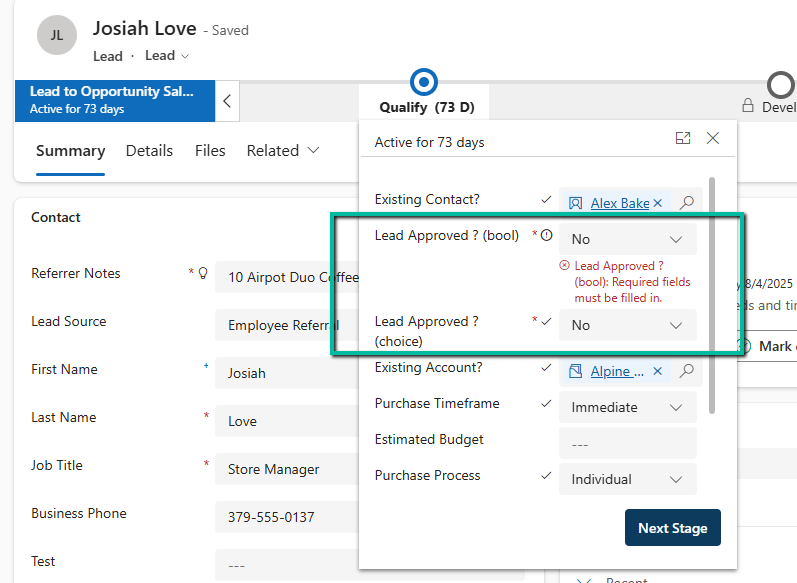This screenshot has height=583, width=797.
Task: Click the Estimated Budget input field
Action: tap(627, 443)
